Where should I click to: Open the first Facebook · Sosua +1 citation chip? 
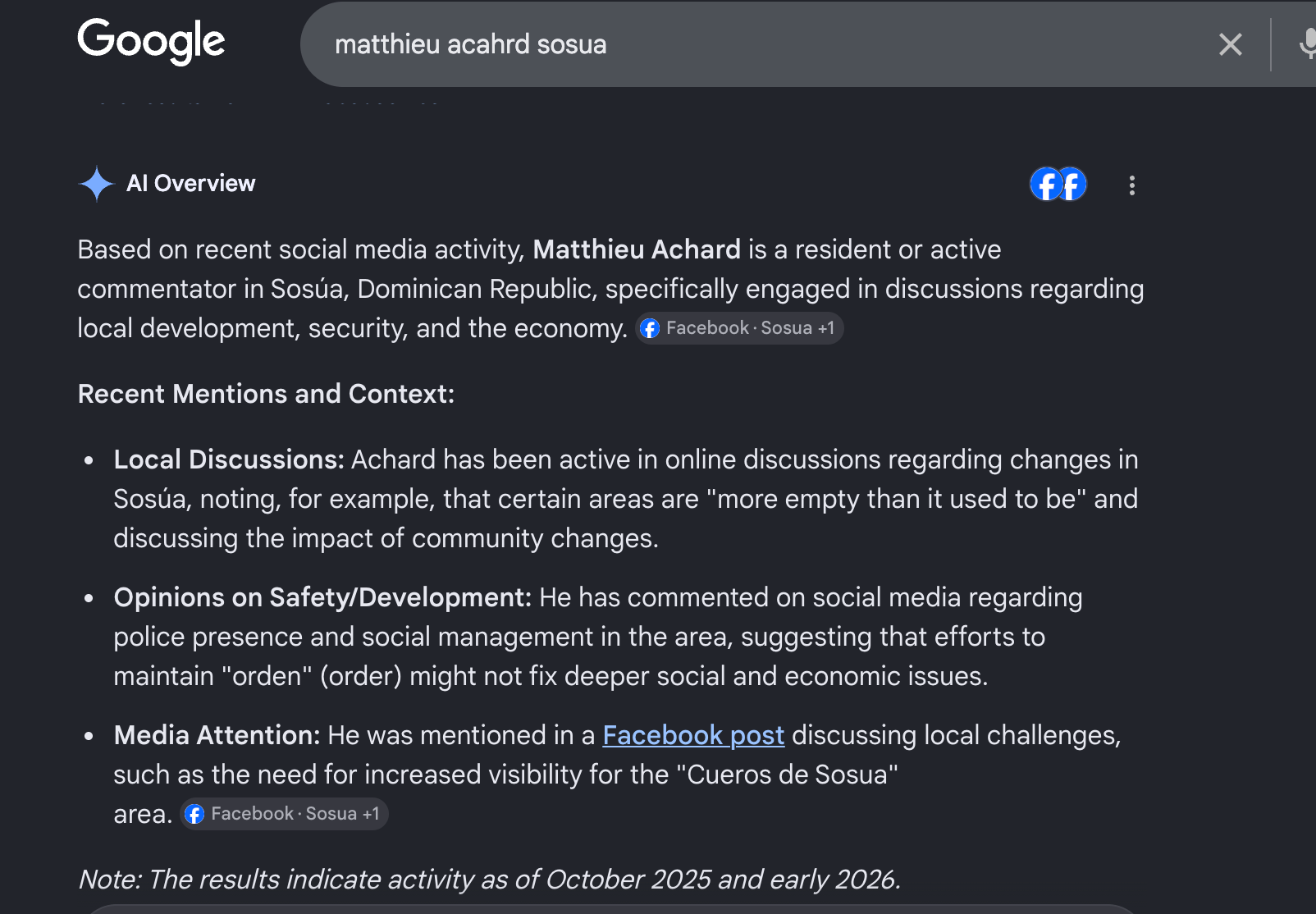[x=739, y=328]
